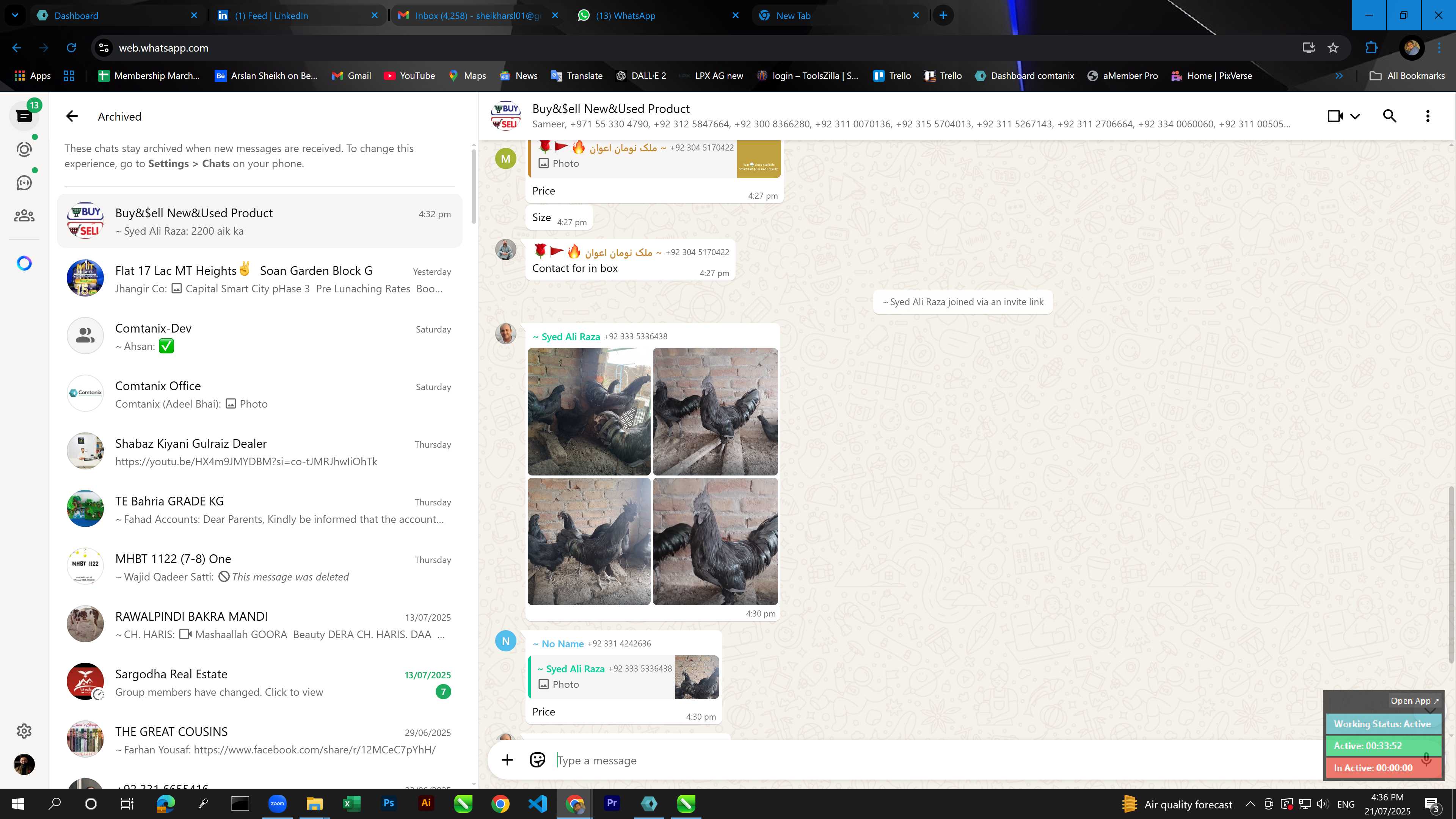Open the TE Bahria GRADE KG chat
This screenshot has width=1456, height=819.
pyautogui.click(x=259, y=509)
